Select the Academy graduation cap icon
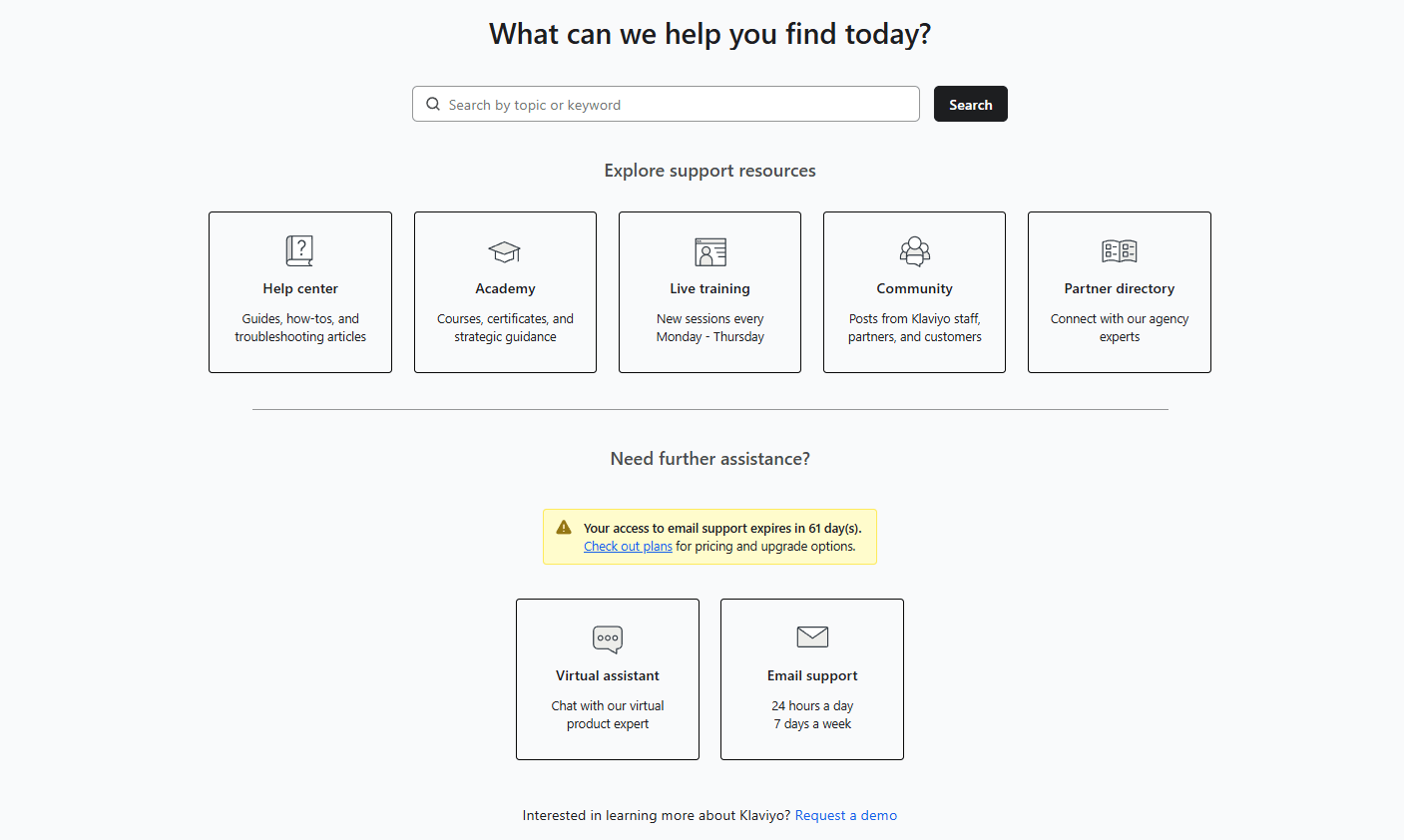The height and width of the screenshot is (840, 1404). pos(504,251)
